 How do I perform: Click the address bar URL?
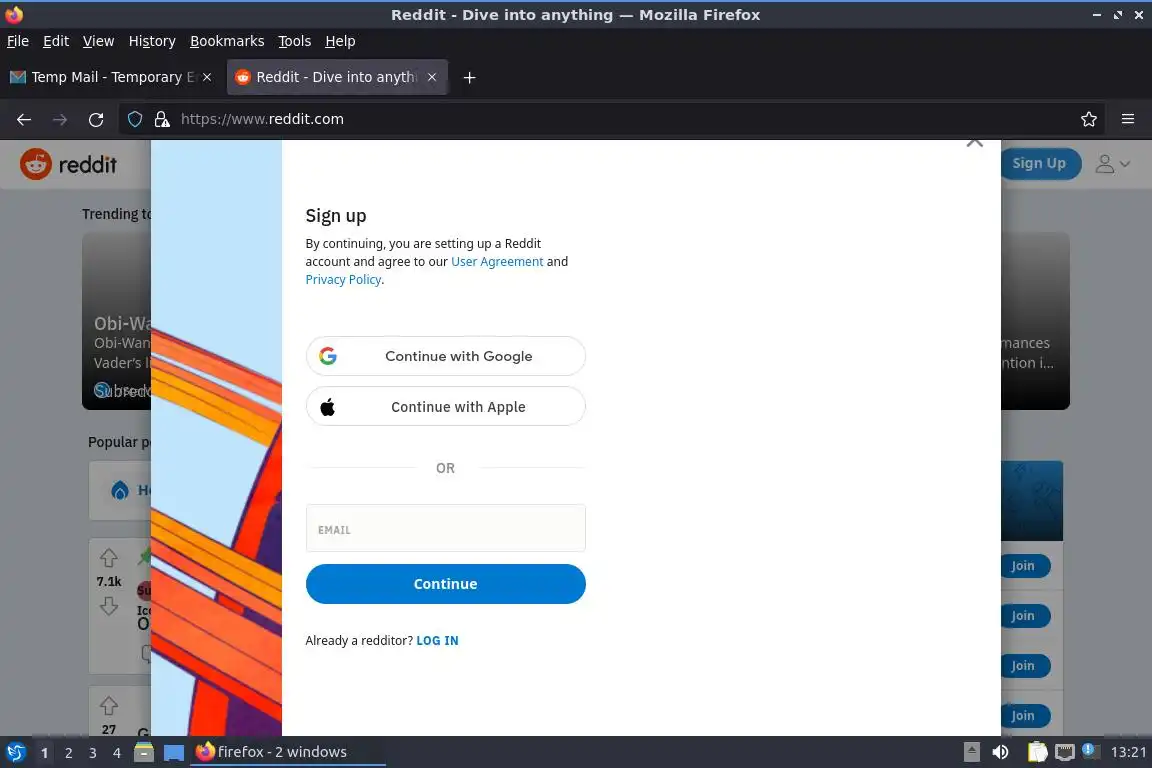pos(262,119)
